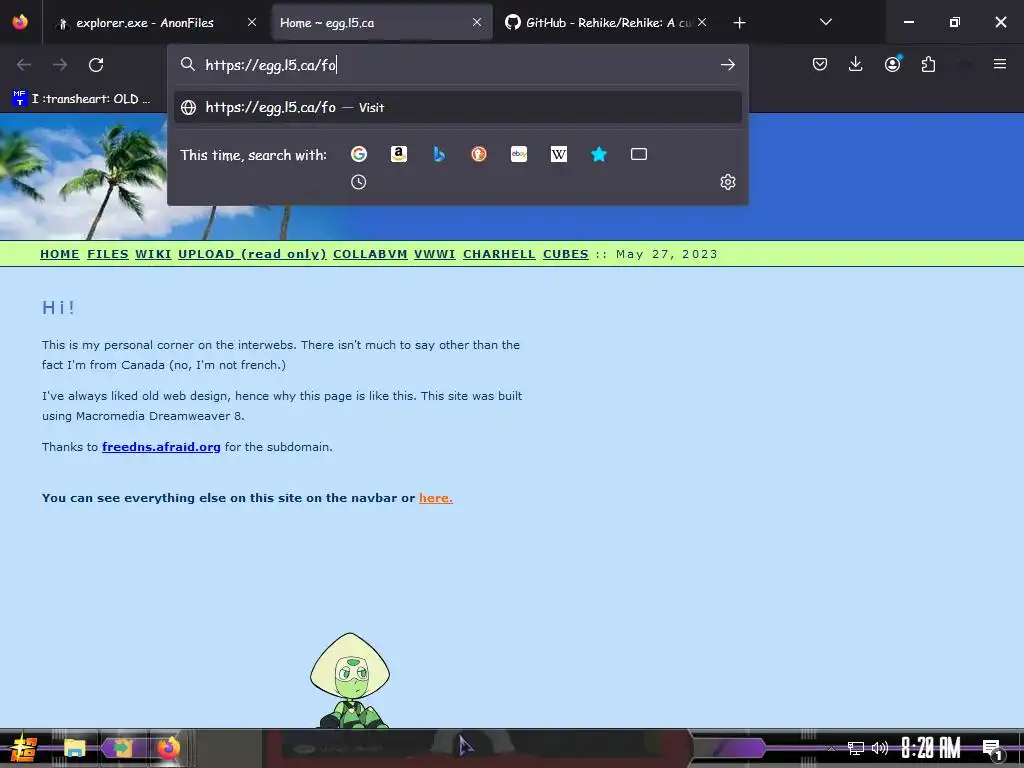Viewport: 1024px width, 768px height.
Task: Expand the list all tabs chevron
Action: tap(825, 22)
